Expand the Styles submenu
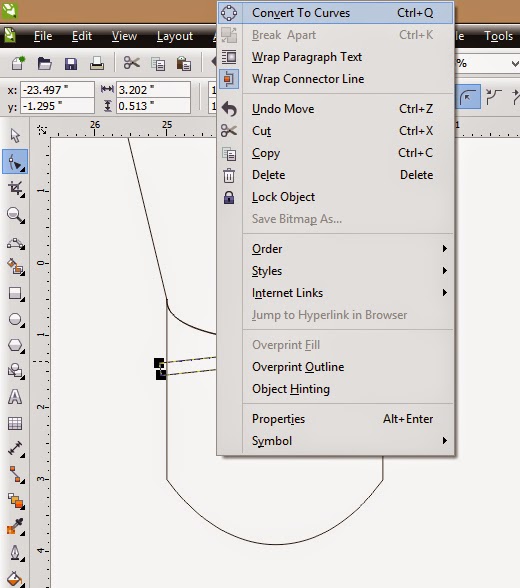520x588 pixels. tap(336, 271)
